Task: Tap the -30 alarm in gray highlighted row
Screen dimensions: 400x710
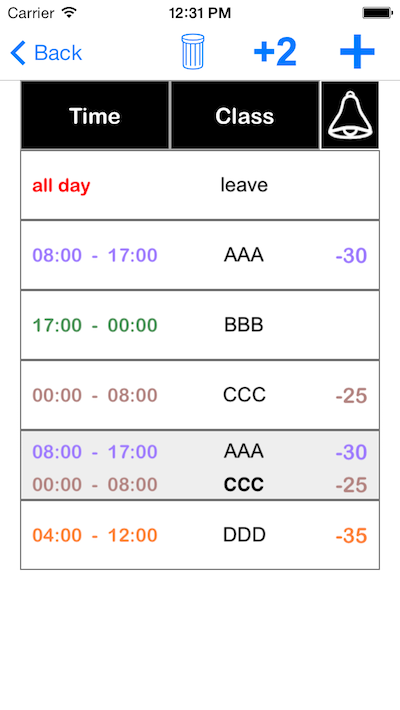Action: coord(351,452)
